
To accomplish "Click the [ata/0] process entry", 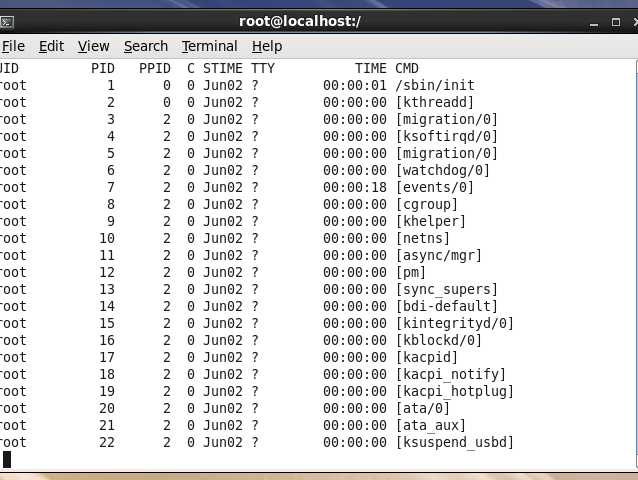I will 423,408.
